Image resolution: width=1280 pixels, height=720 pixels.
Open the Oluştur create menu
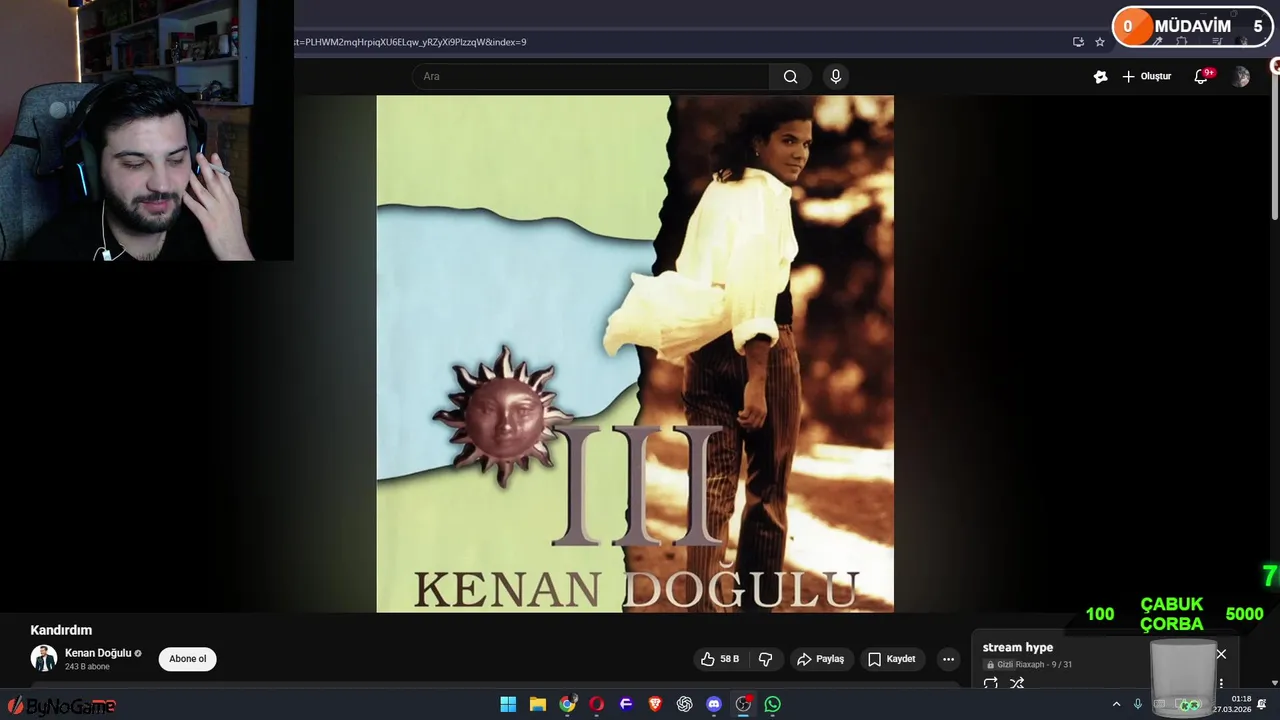point(1146,77)
